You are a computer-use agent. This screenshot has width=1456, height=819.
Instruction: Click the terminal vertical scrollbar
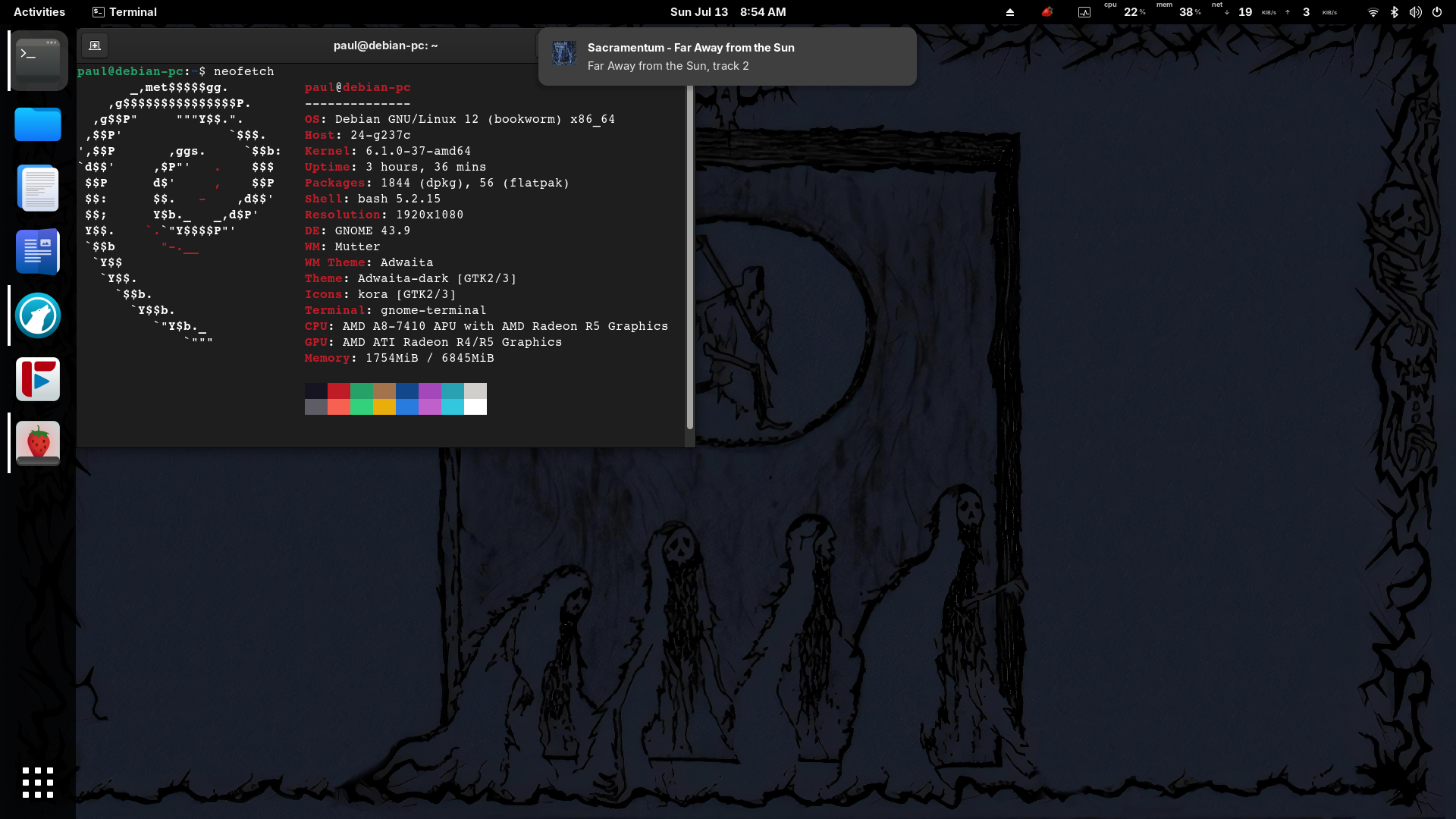click(689, 256)
